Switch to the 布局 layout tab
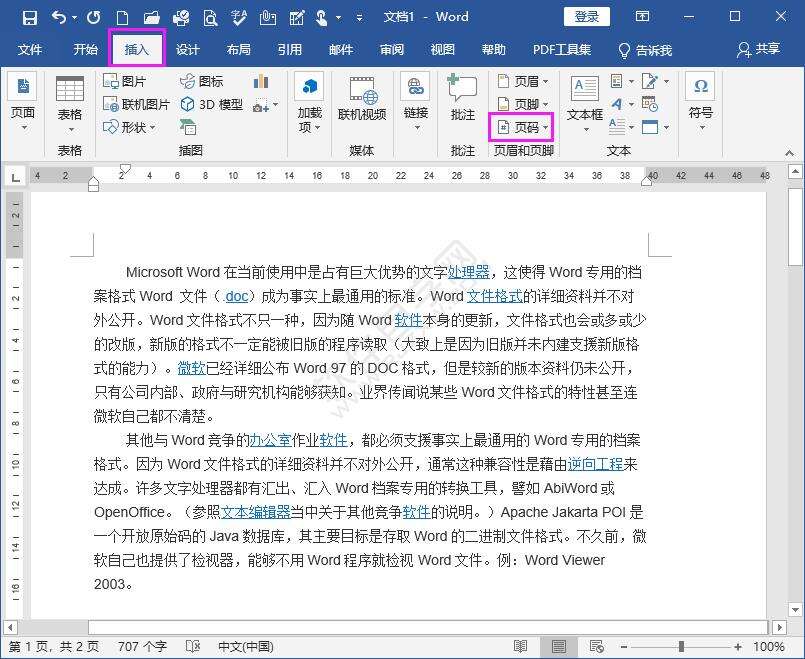This screenshot has height=659, width=805. (x=238, y=50)
